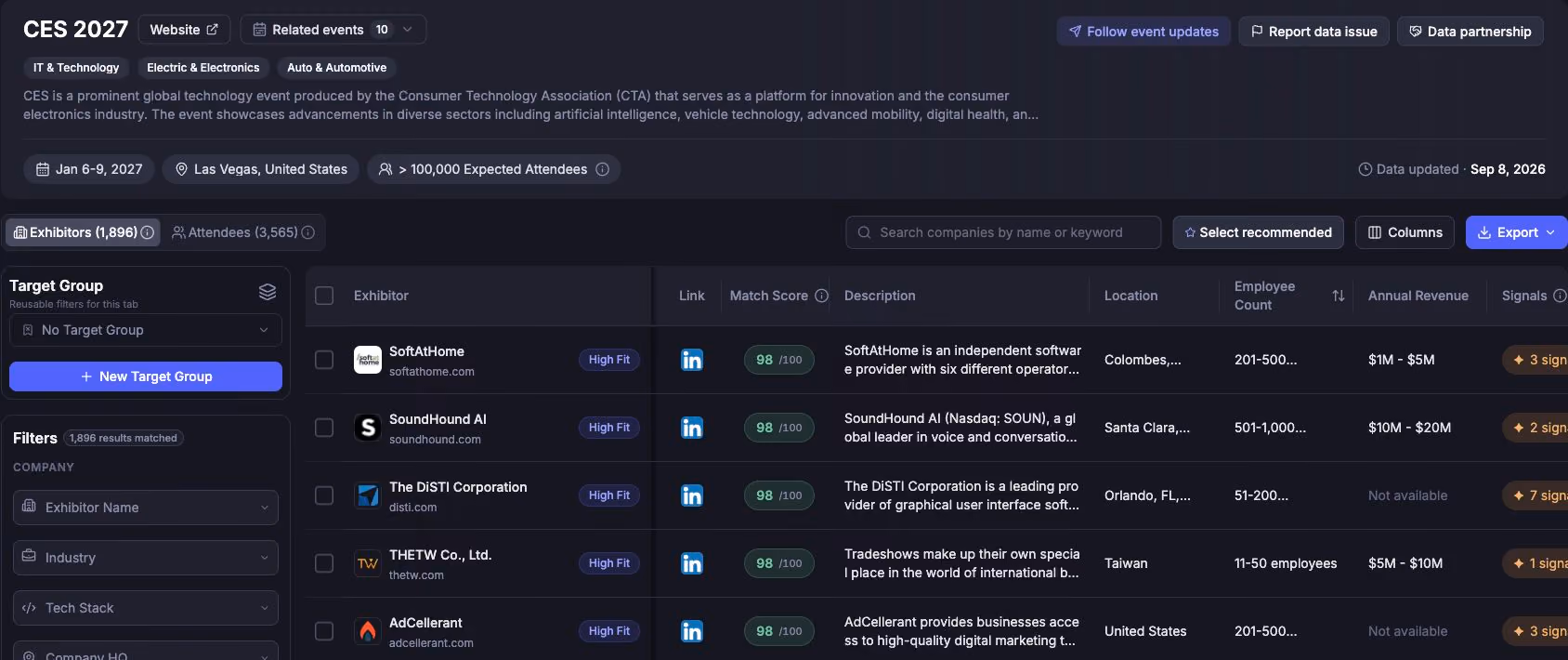Click Auto & Automotive category tag
Screen dimensions: 1568x660
click(336, 68)
